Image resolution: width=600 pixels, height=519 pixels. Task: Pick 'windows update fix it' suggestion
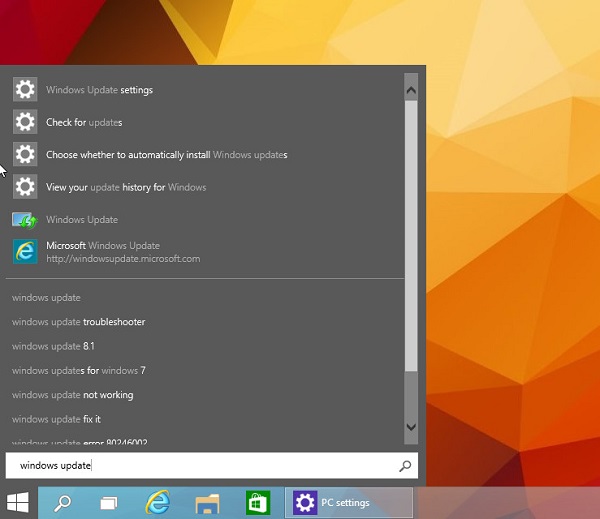[x=56, y=419]
